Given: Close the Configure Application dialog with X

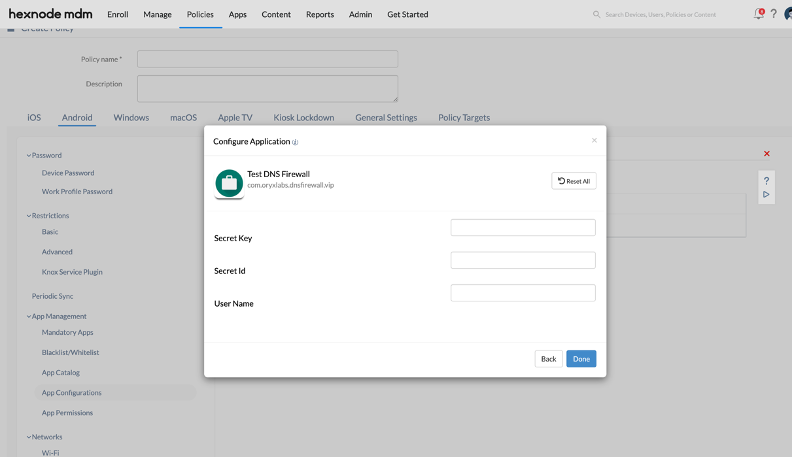Looking at the screenshot, I should 594,140.
